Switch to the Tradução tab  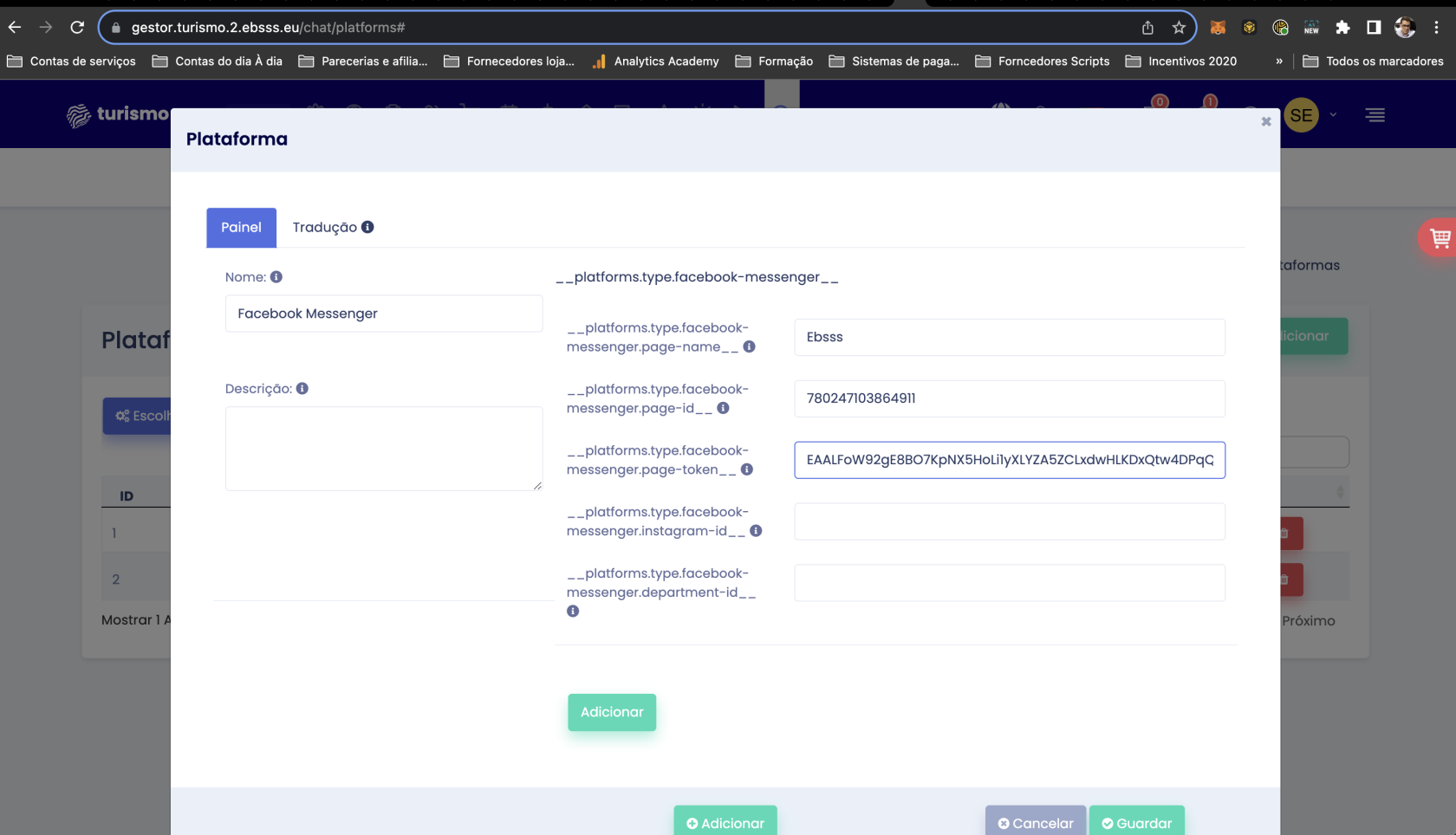click(x=333, y=228)
